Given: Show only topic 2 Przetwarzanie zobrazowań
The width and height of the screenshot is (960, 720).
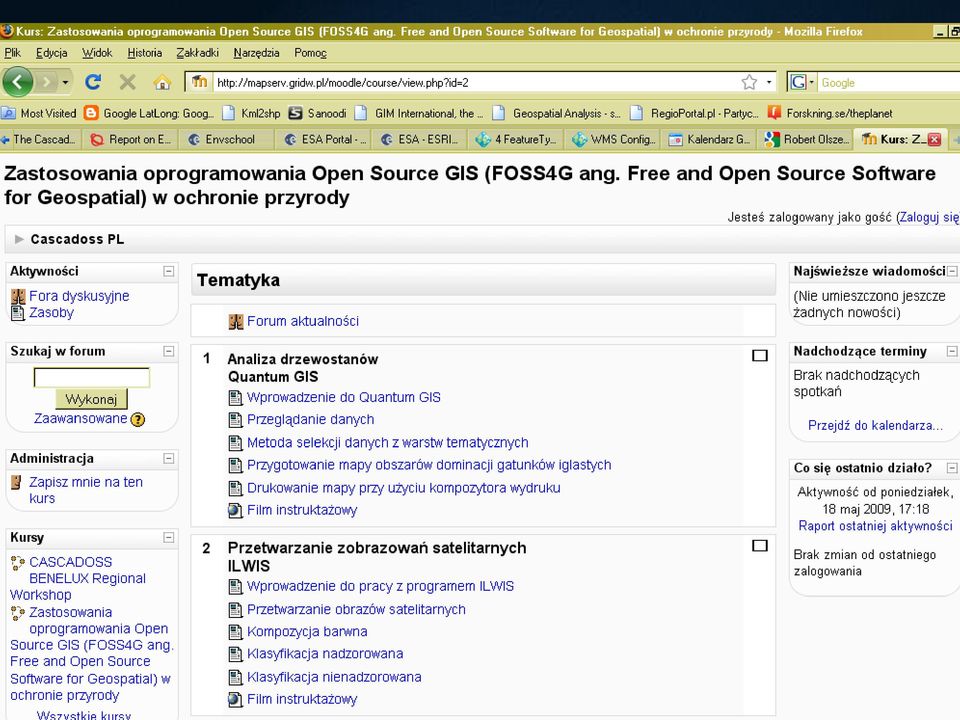Looking at the screenshot, I should [x=760, y=546].
